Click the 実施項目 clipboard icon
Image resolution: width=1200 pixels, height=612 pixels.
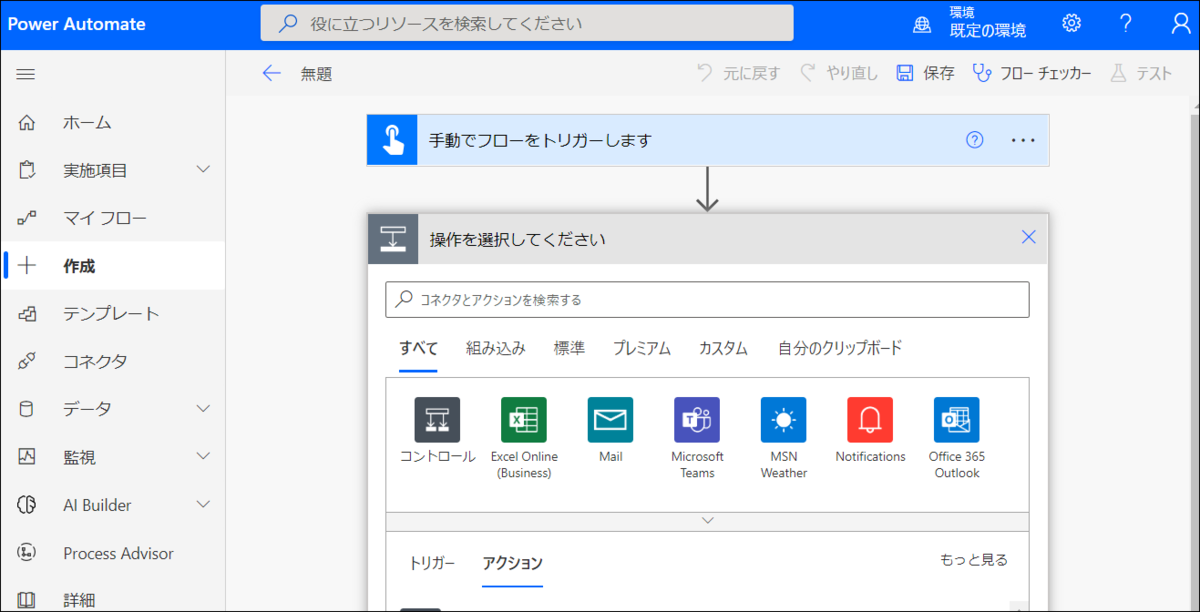pyautogui.click(x=27, y=170)
